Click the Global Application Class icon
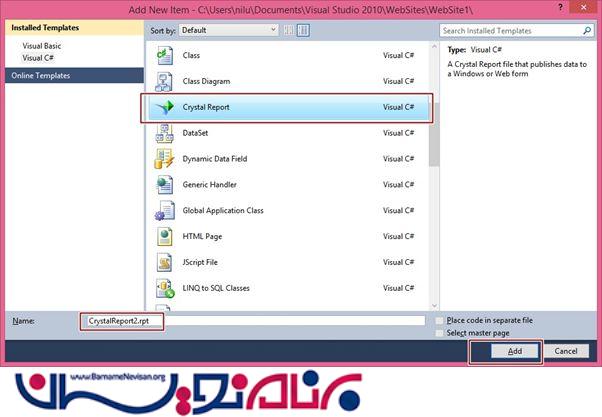 click(165, 210)
